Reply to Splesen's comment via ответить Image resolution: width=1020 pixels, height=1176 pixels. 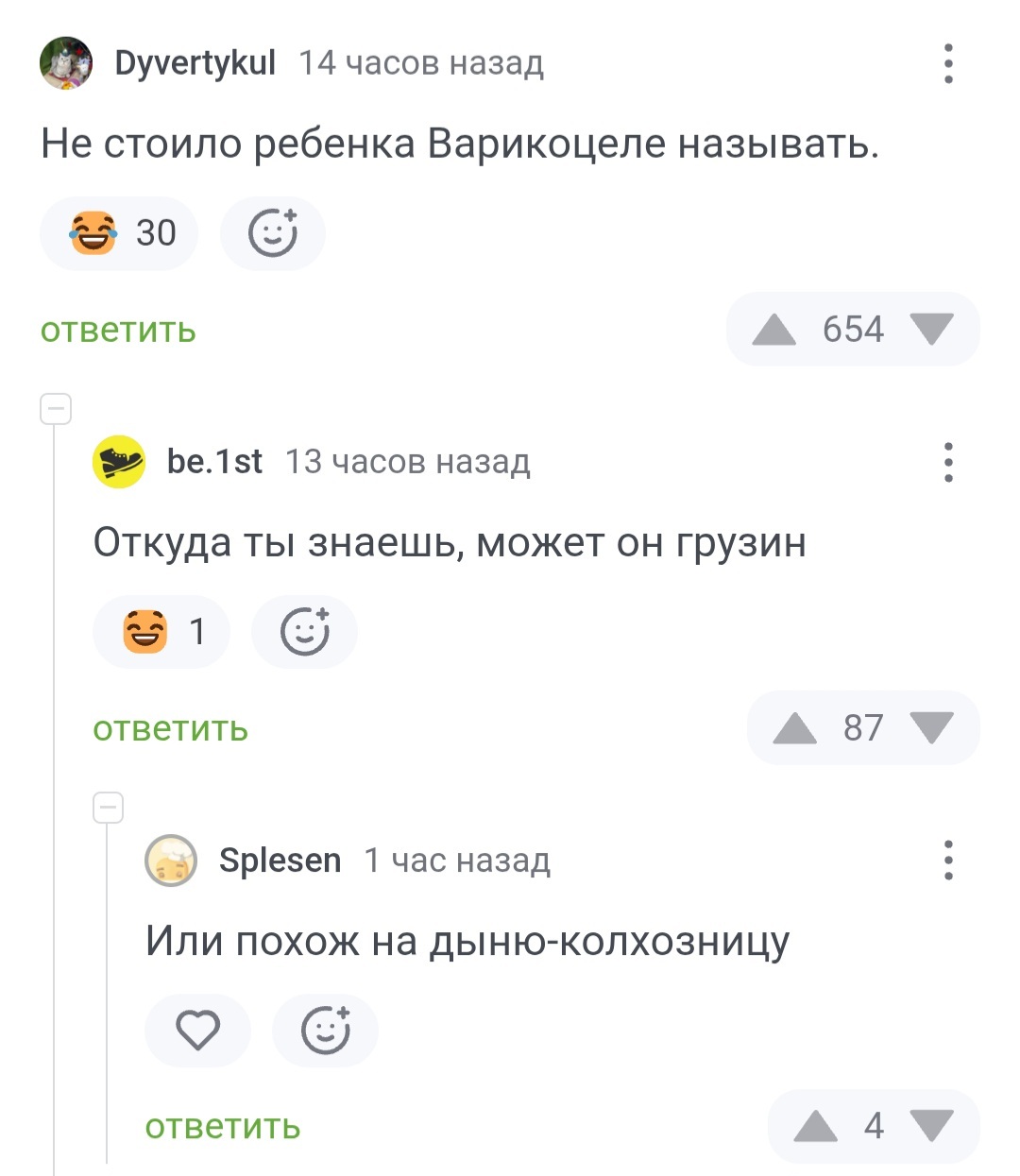pyautogui.click(x=223, y=1127)
